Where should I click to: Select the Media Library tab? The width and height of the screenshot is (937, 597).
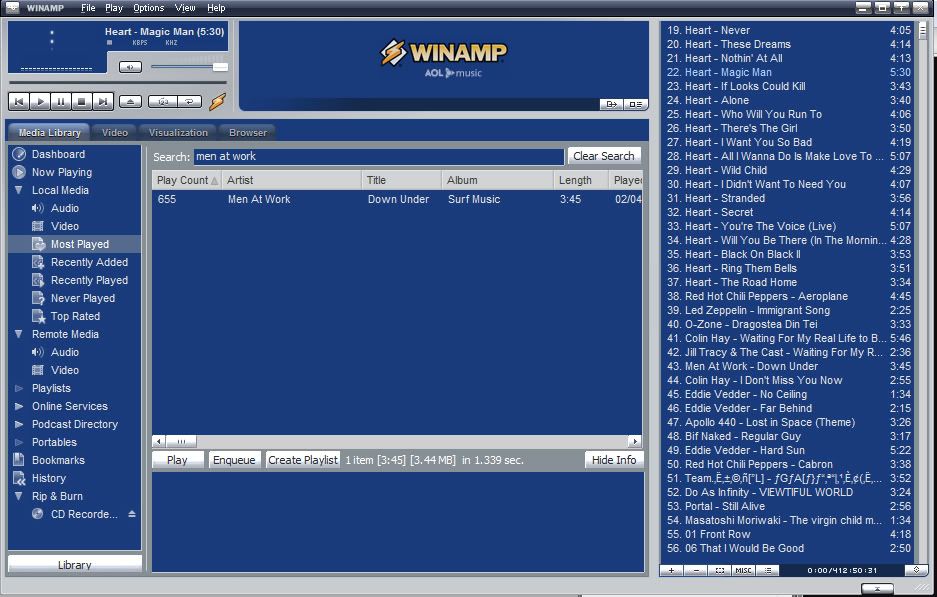coord(49,133)
